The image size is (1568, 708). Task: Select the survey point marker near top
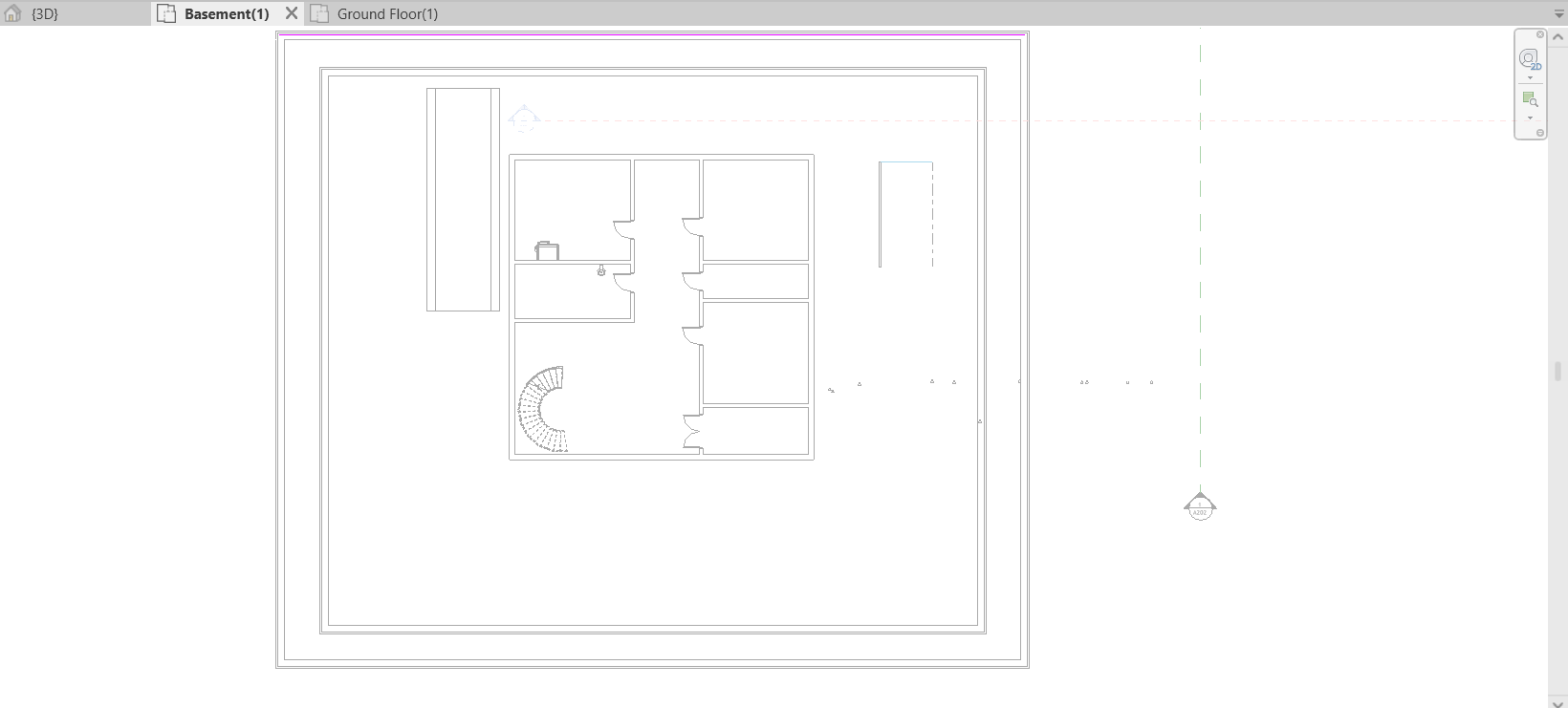[523, 119]
